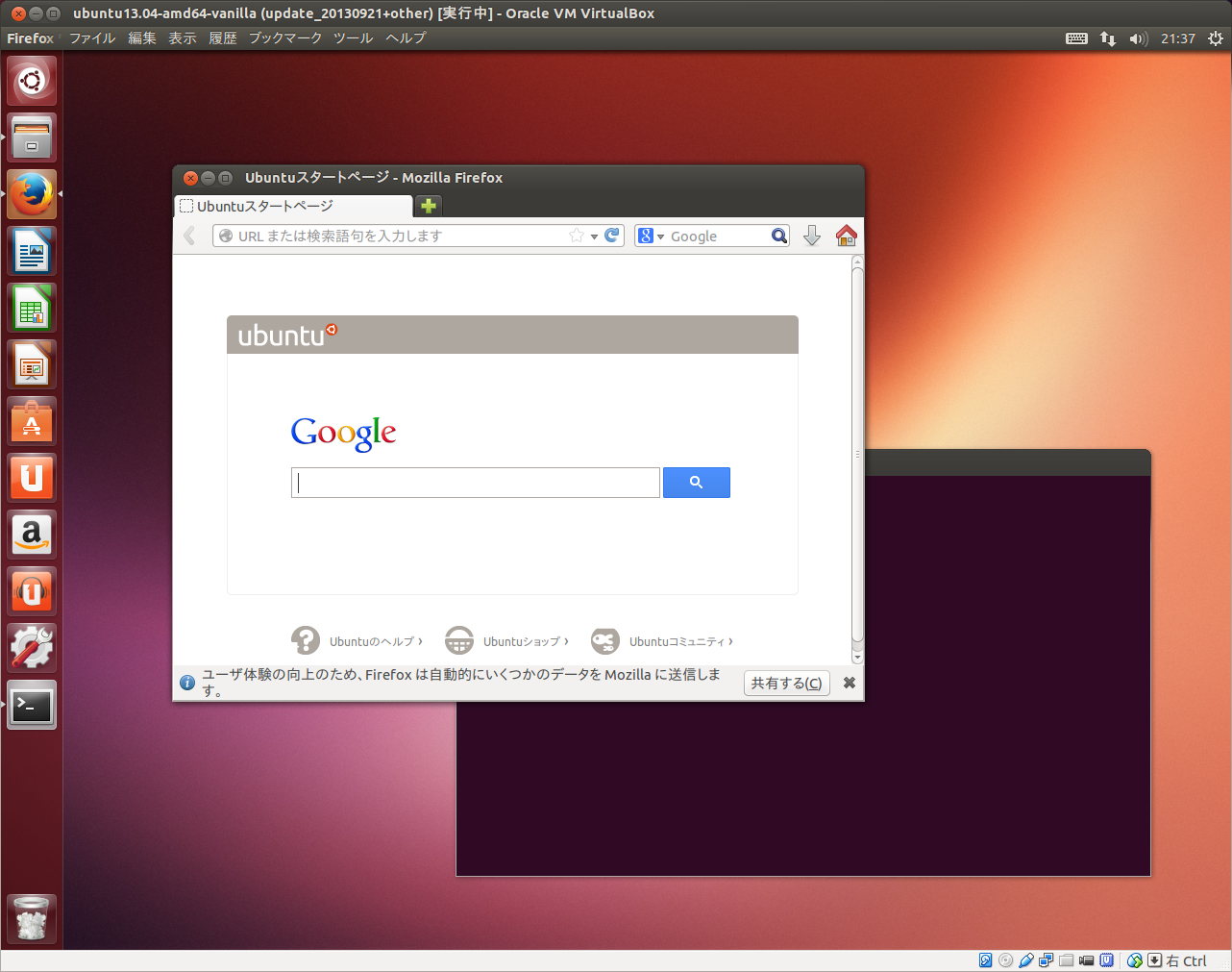Open the search engine dropdown next to Google icon

click(x=661, y=237)
